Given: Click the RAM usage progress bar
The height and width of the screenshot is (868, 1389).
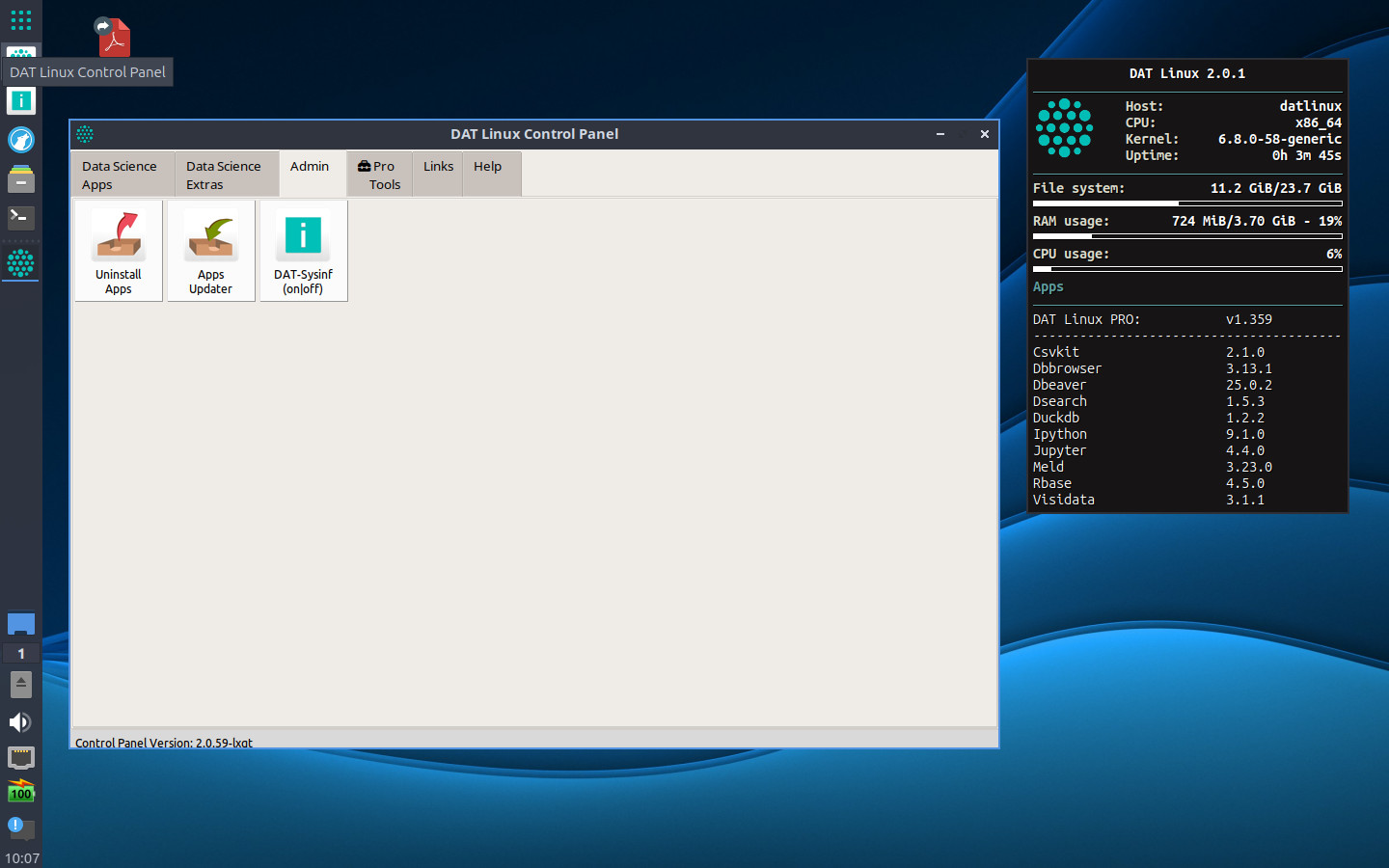Looking at the screenshot, I should 1186,235.
